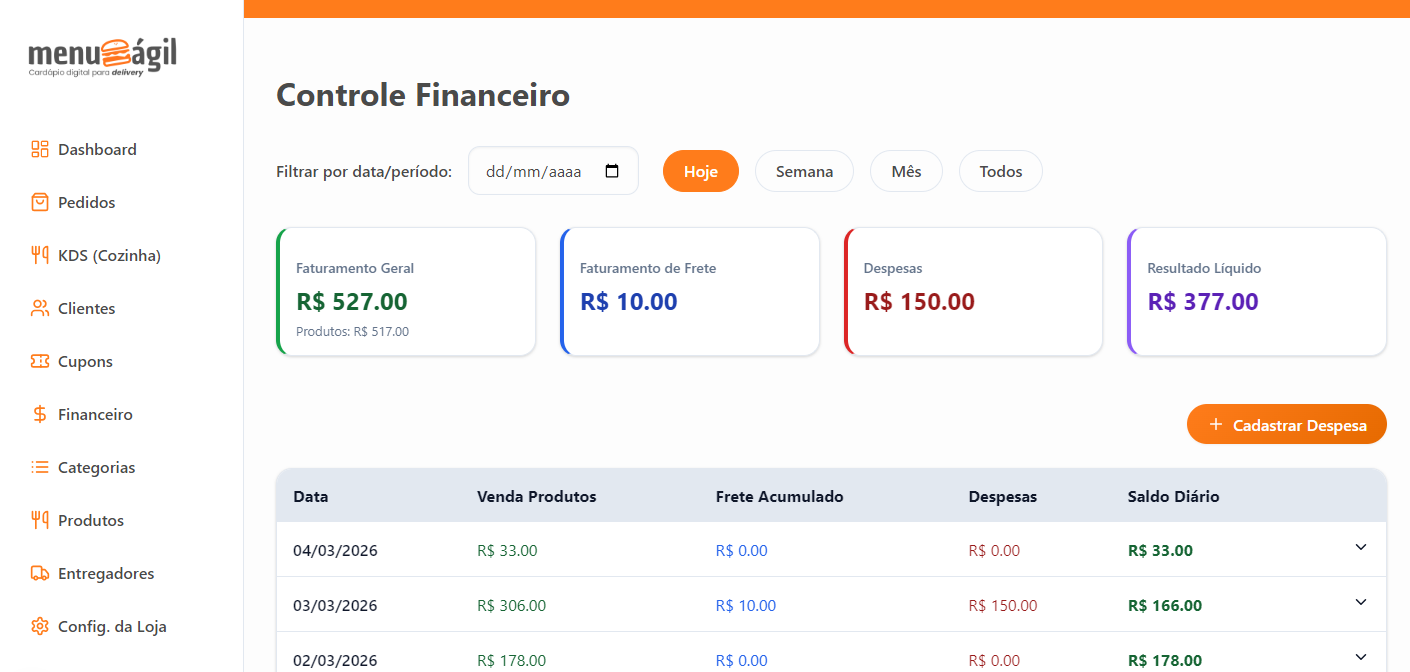Click the Clientes people icon
Image resolution: width=1410 pixels, height=672 pixels.
pos(40,309)
